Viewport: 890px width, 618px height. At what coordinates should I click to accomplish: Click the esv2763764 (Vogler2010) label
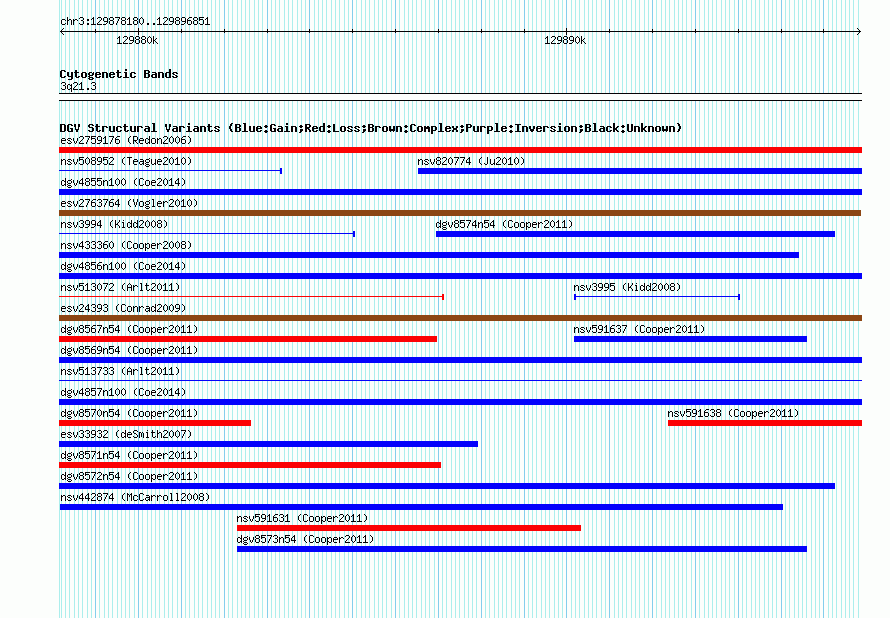(129, 203)
